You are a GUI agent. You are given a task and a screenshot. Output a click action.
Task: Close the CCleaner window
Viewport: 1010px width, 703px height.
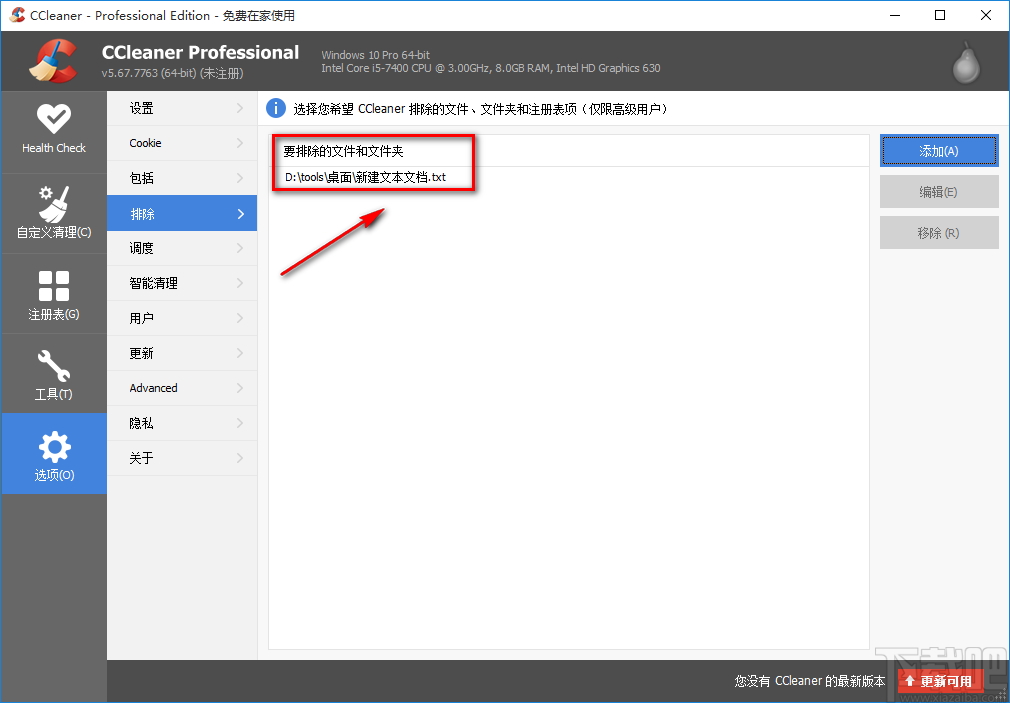tap(986, 15)
